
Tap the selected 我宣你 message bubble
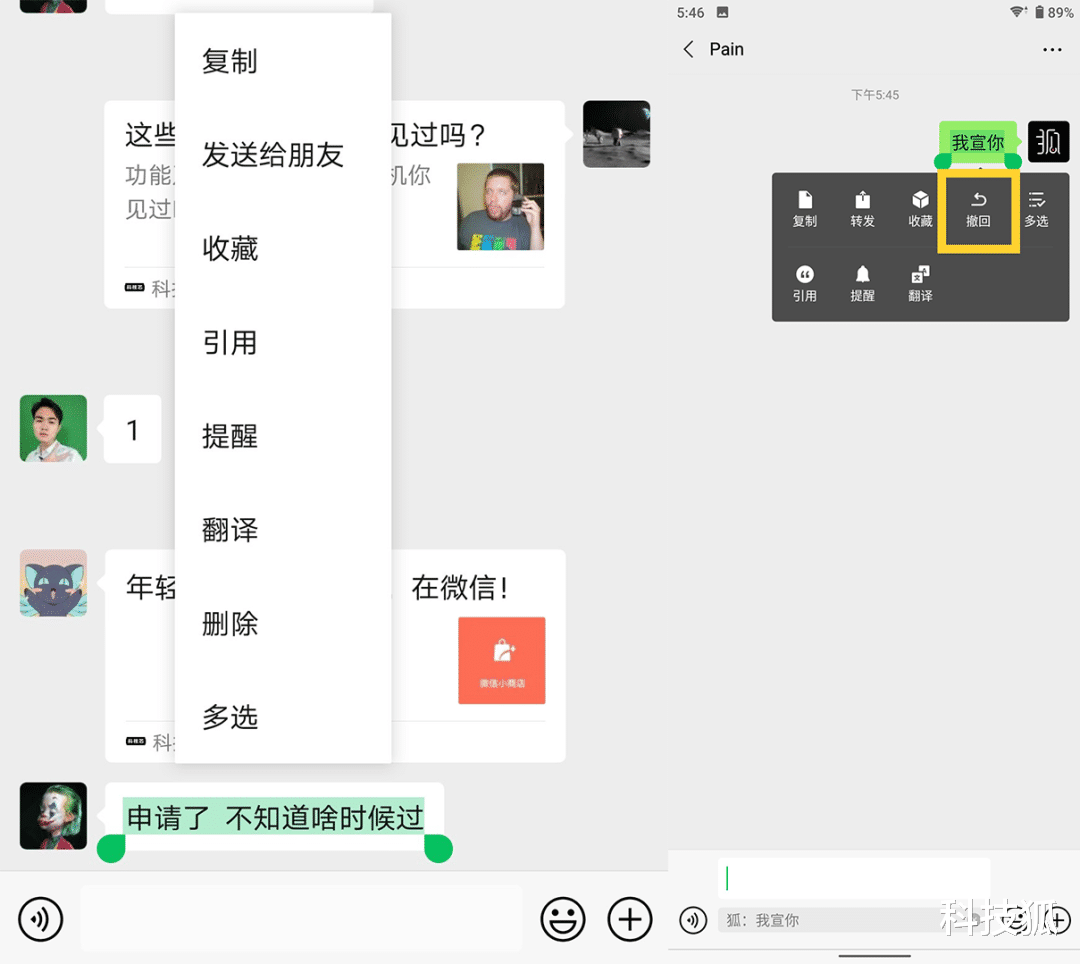pos(977,142)
